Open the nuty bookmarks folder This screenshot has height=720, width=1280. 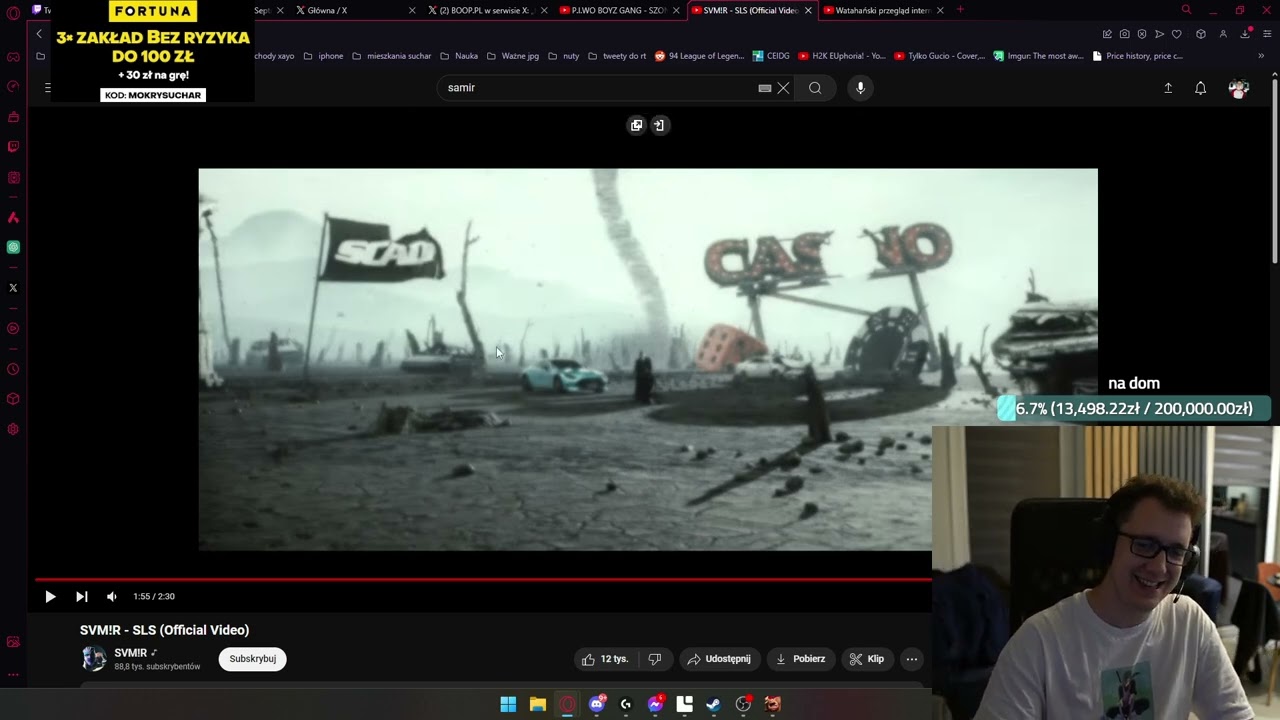(x=564, y=56)
